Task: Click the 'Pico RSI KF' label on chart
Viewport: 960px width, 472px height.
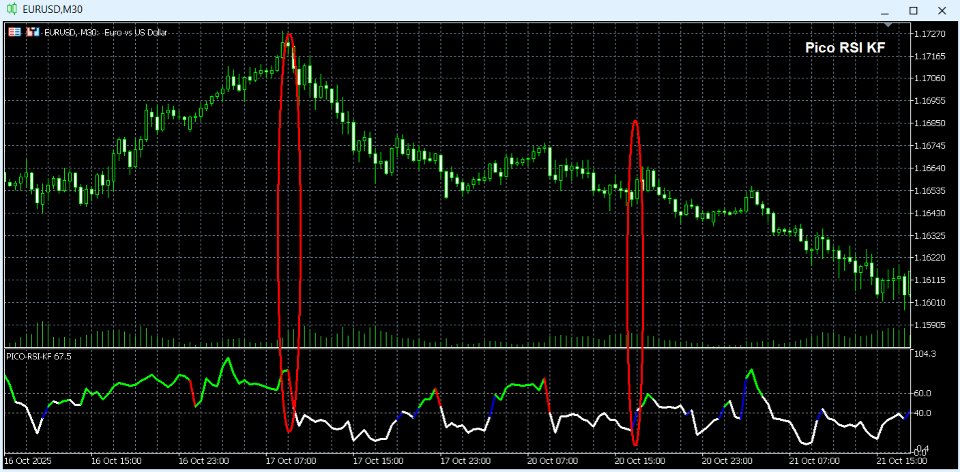Action: [844, 48]
